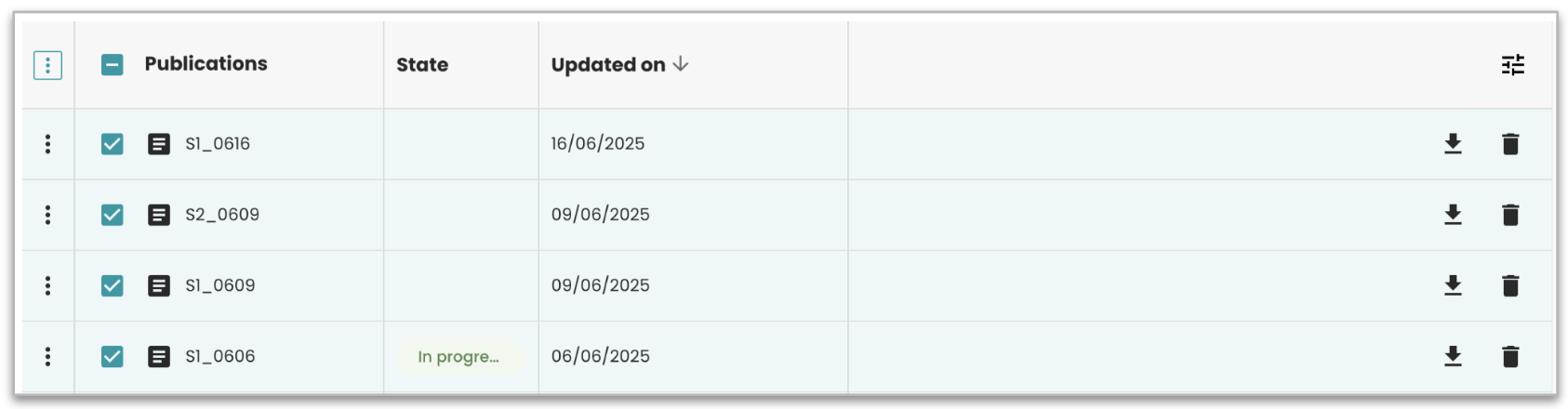
Task: Delete the S1_0606 publication
Action: click(x=1510, y=356)
